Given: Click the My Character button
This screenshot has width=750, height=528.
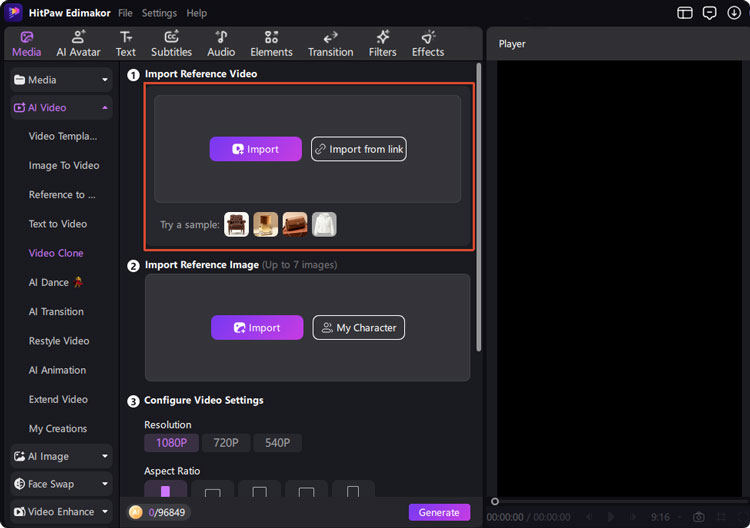Looking at the screenshot, I should (359, 328).
